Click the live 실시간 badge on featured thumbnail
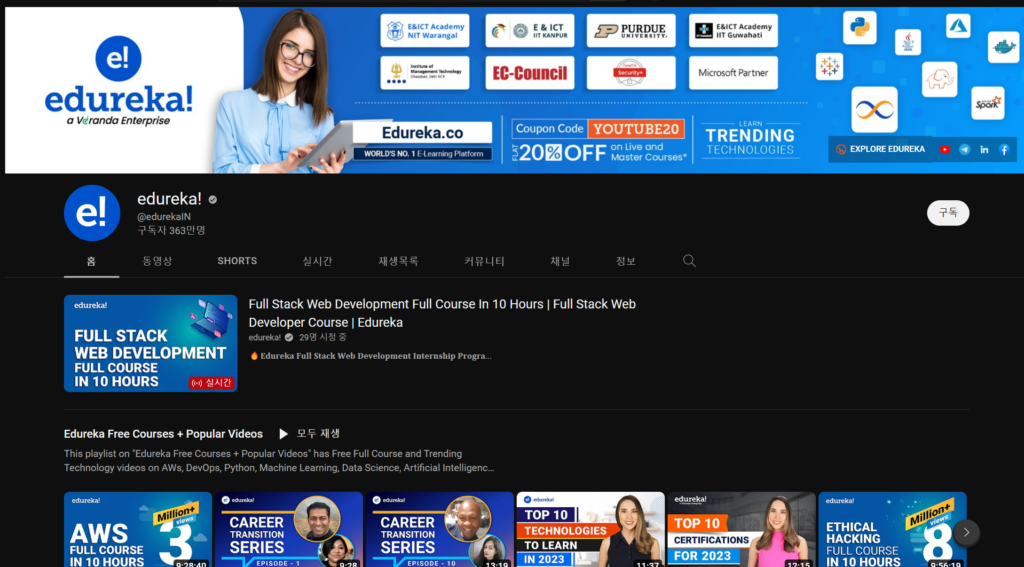Image resolution: width=1024 pixels, height=567 pixels. tap(211, 383)
